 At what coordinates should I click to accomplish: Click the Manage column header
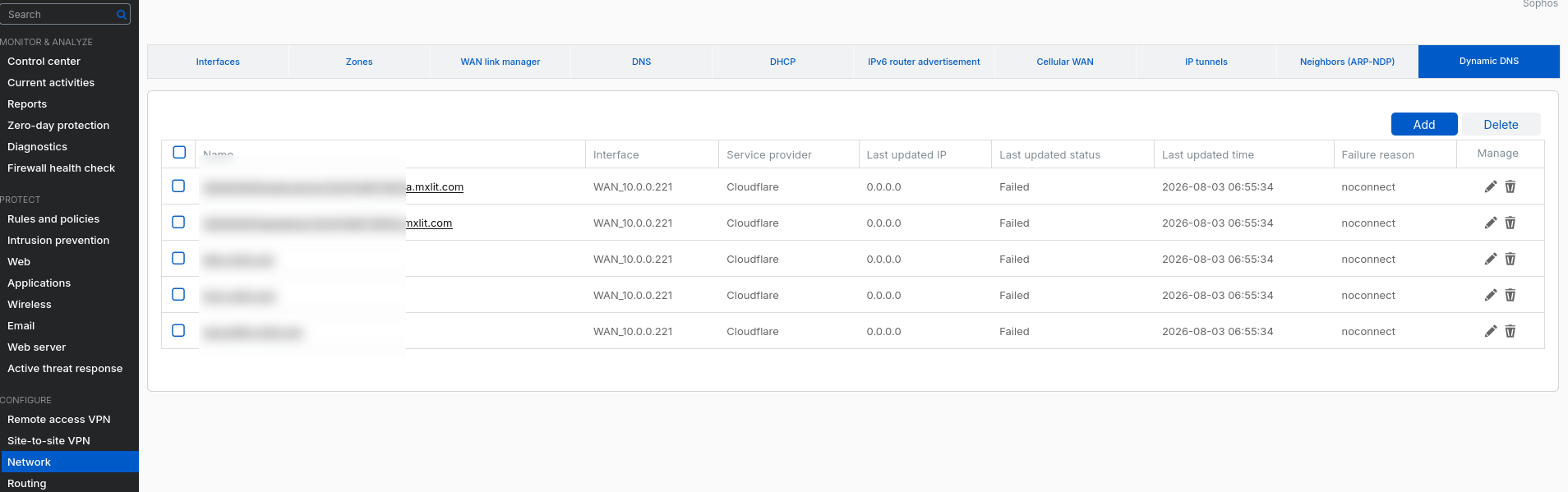point(1497,154)
